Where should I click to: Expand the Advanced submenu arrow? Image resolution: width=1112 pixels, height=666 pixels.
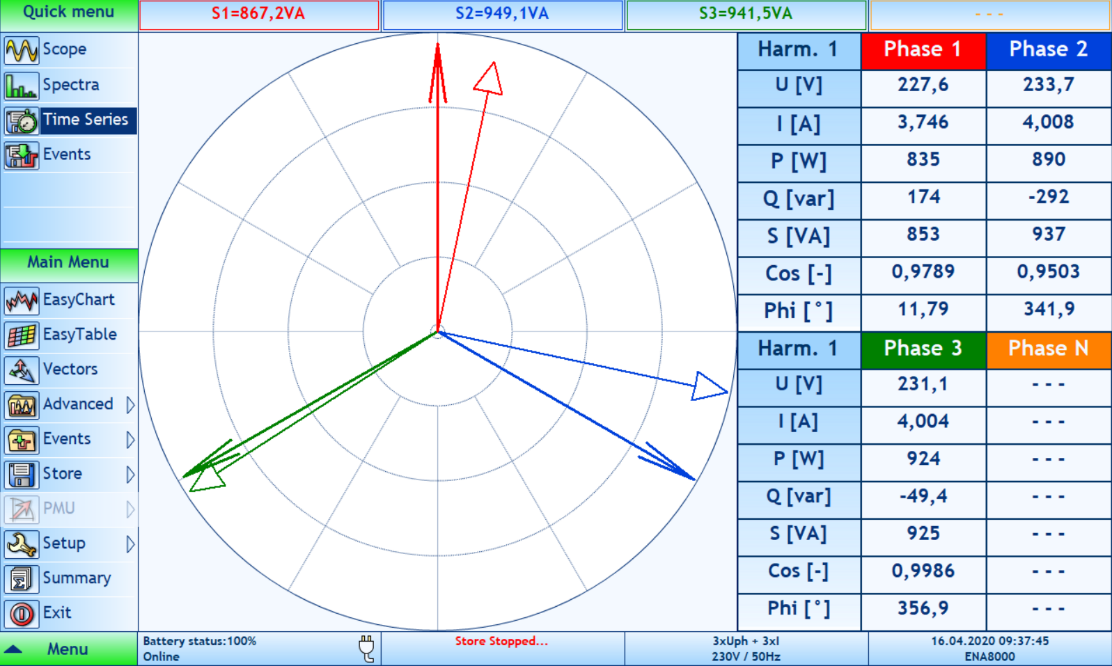point(130,405)
